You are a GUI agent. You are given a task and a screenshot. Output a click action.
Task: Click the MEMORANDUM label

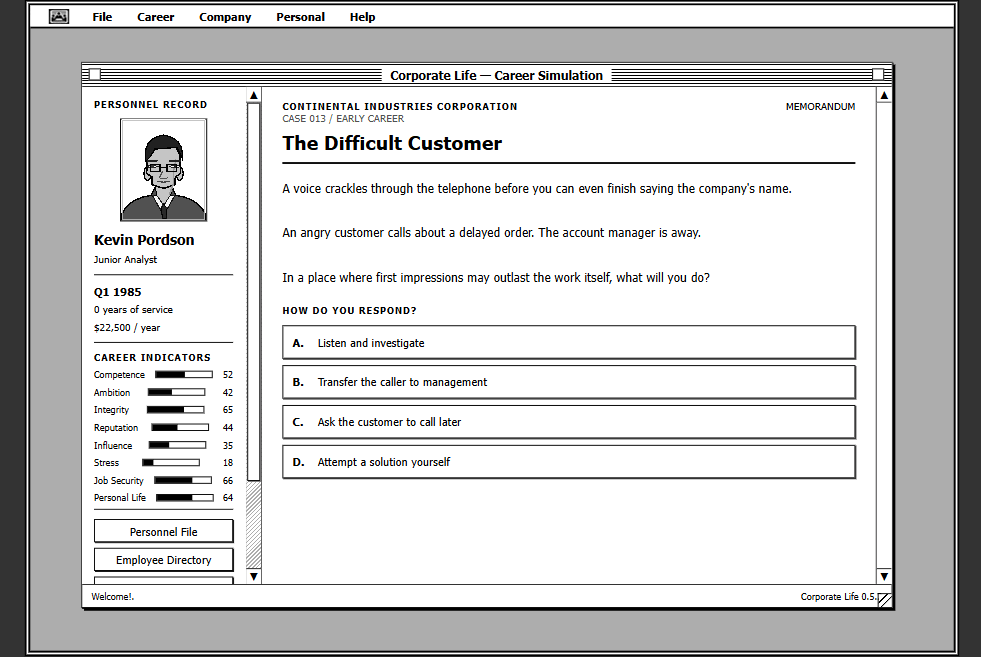(820, 107)
